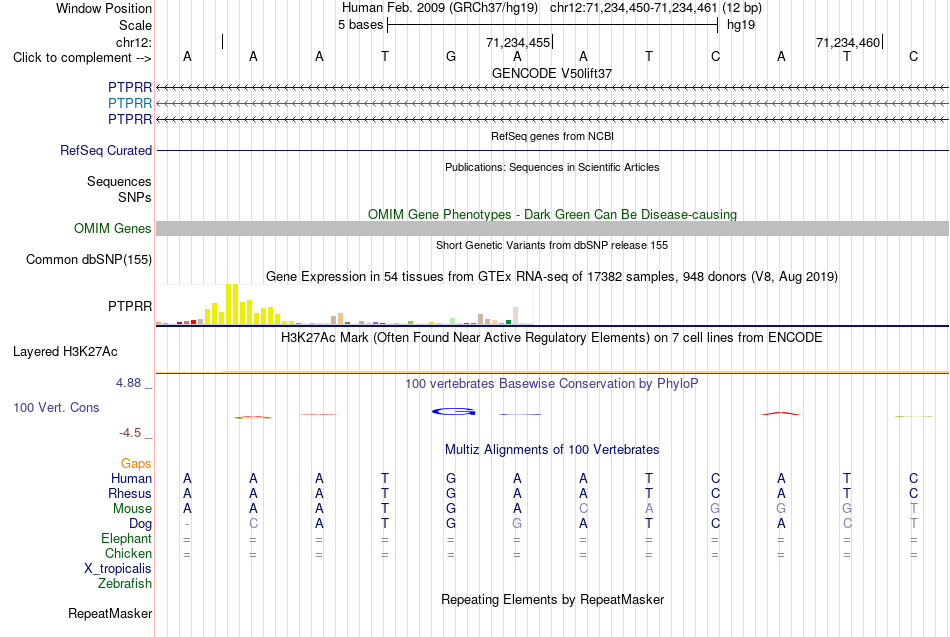The height and width of the screenshot is (637, 950).
Task: Click the gray OMIM Genes item bar
Action: (x=552, y=228)
